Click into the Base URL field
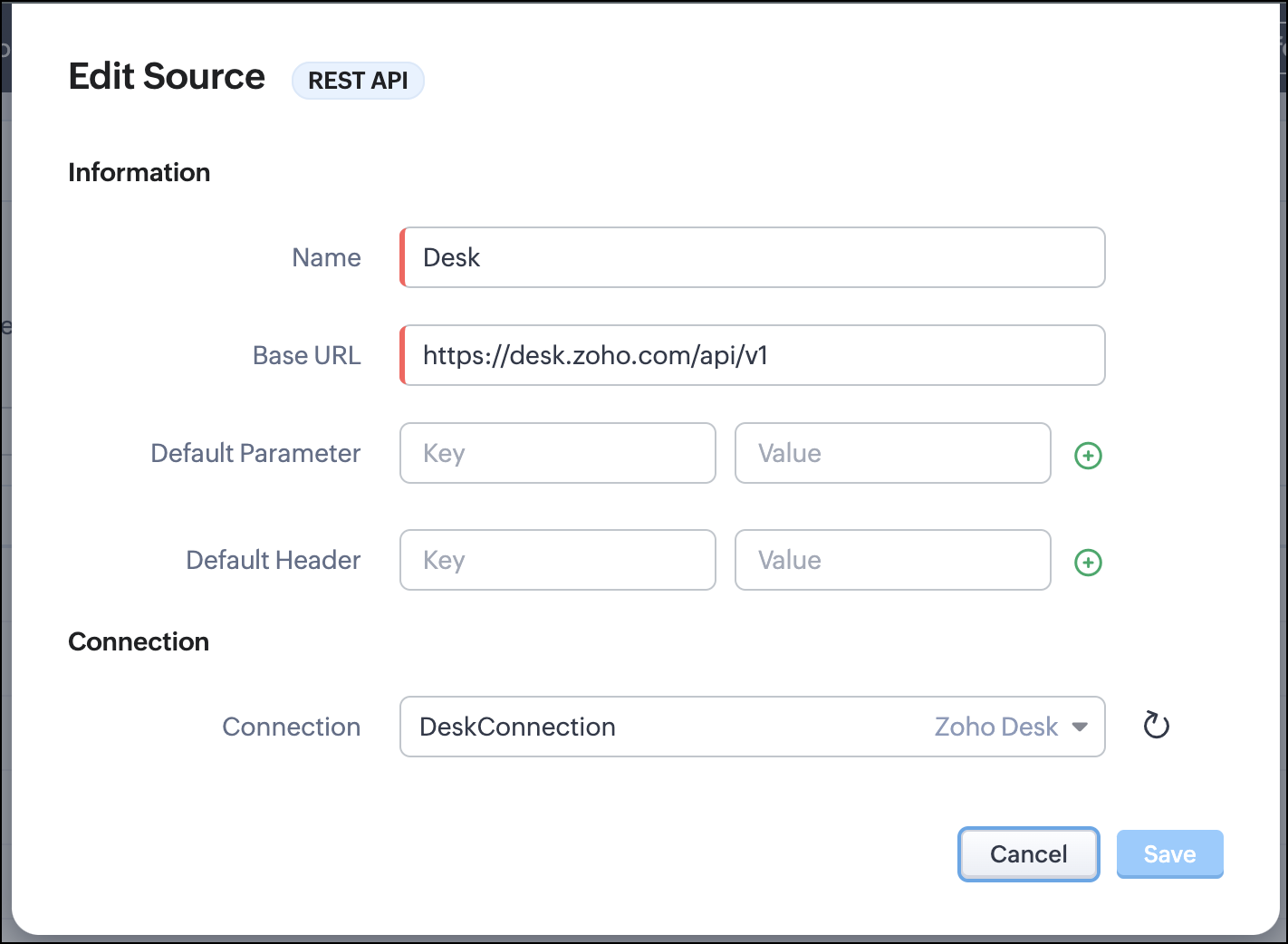 pyautogui.click(x=752, y=355)
